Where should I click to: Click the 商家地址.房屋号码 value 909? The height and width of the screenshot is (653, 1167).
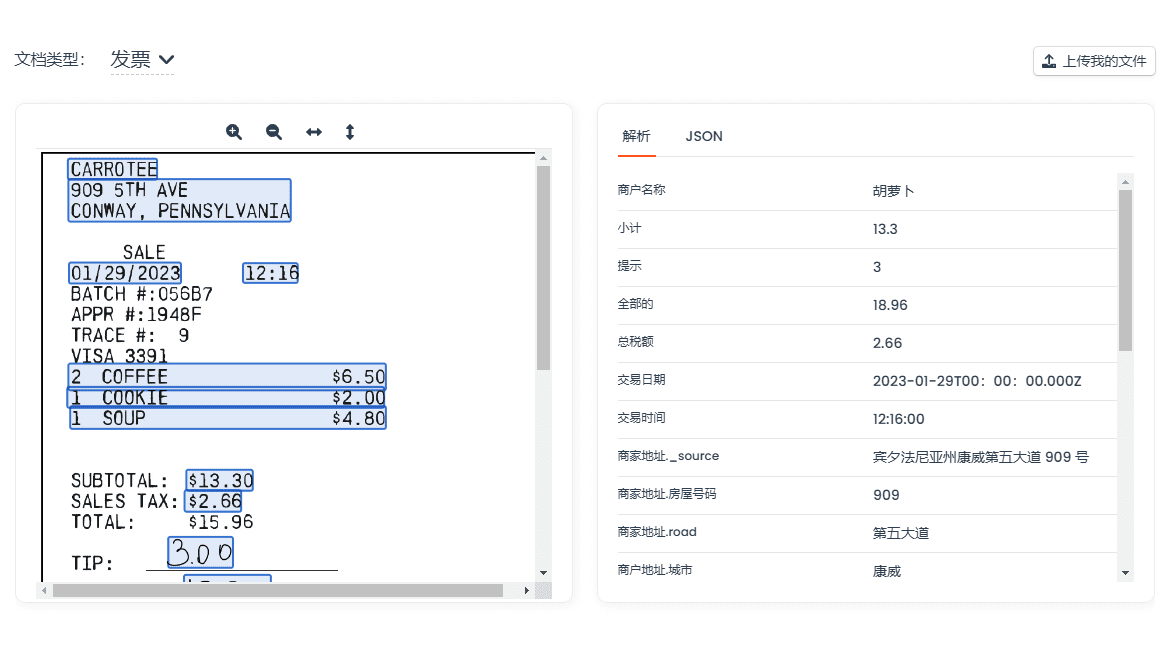(886, 495)
